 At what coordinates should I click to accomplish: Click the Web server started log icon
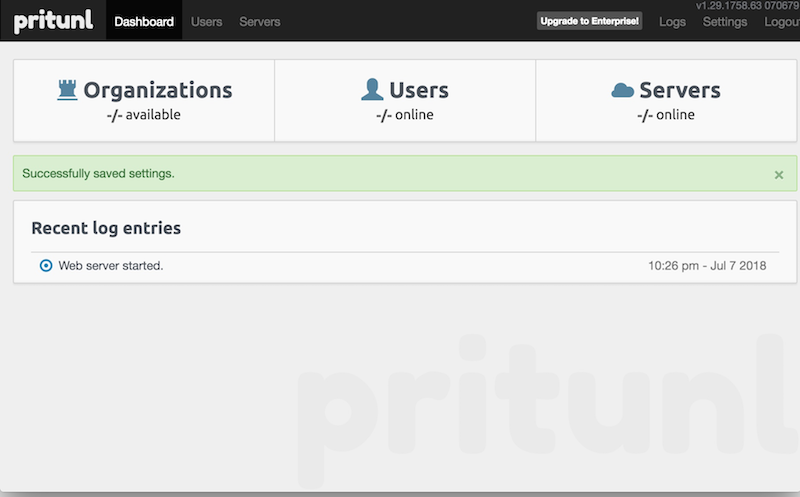(46, 265)
